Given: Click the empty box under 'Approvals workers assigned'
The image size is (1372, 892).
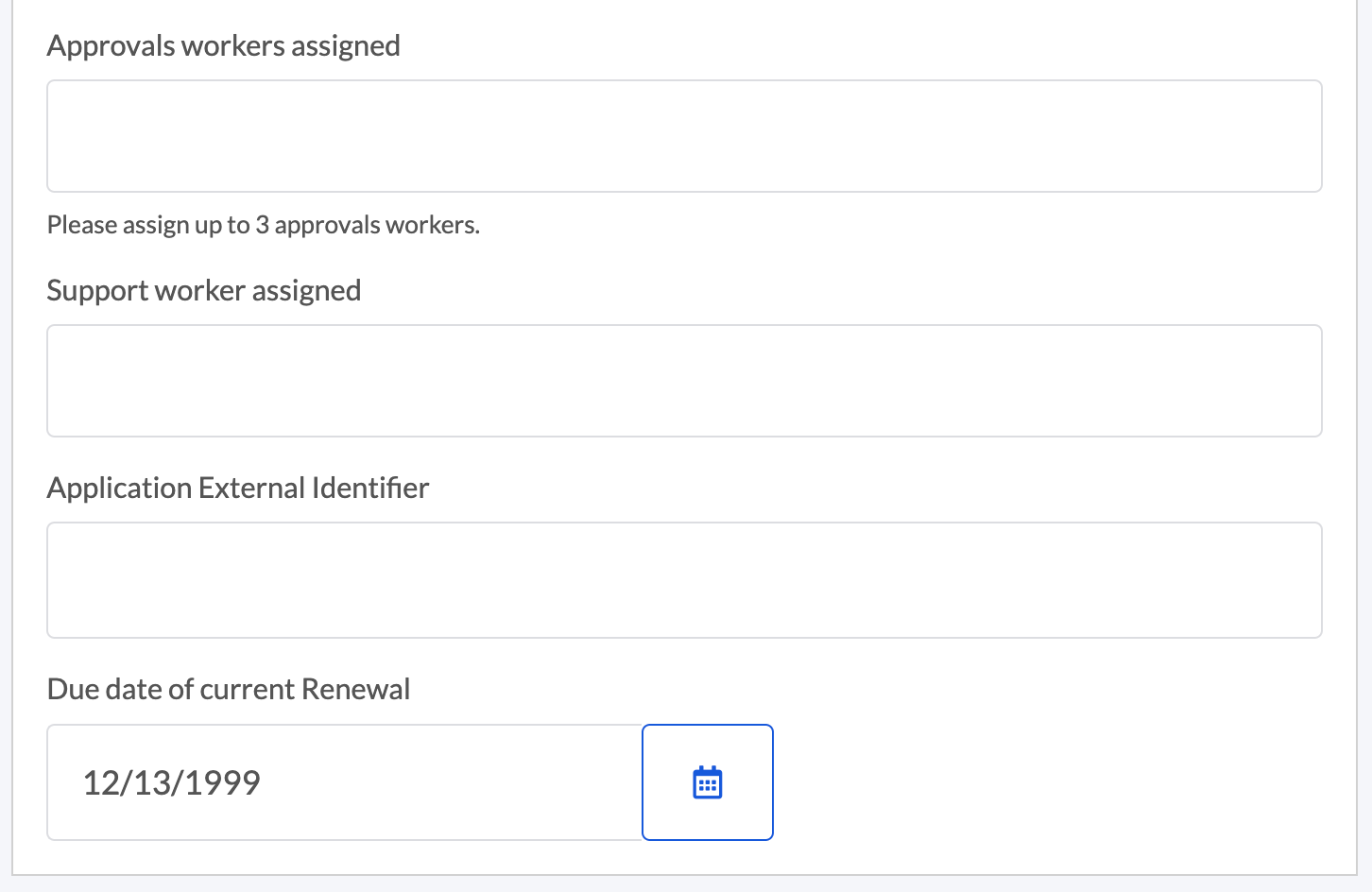Looking at the screenshot, I should click(x=684, y=136).
